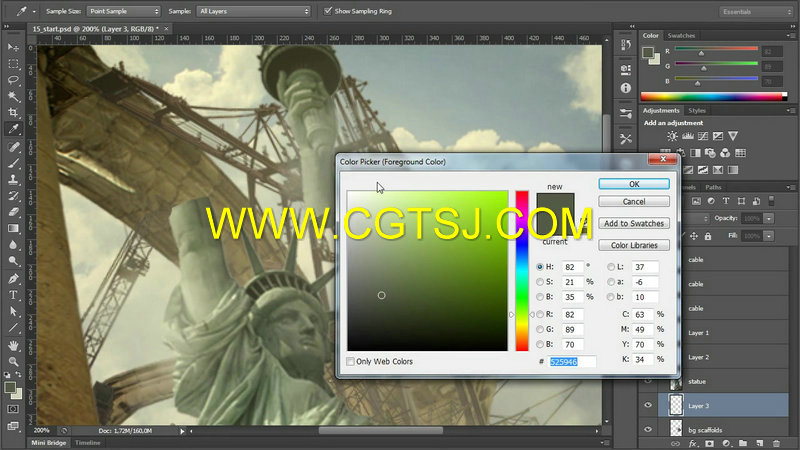Select the statue layer

[x=723, y=381]
